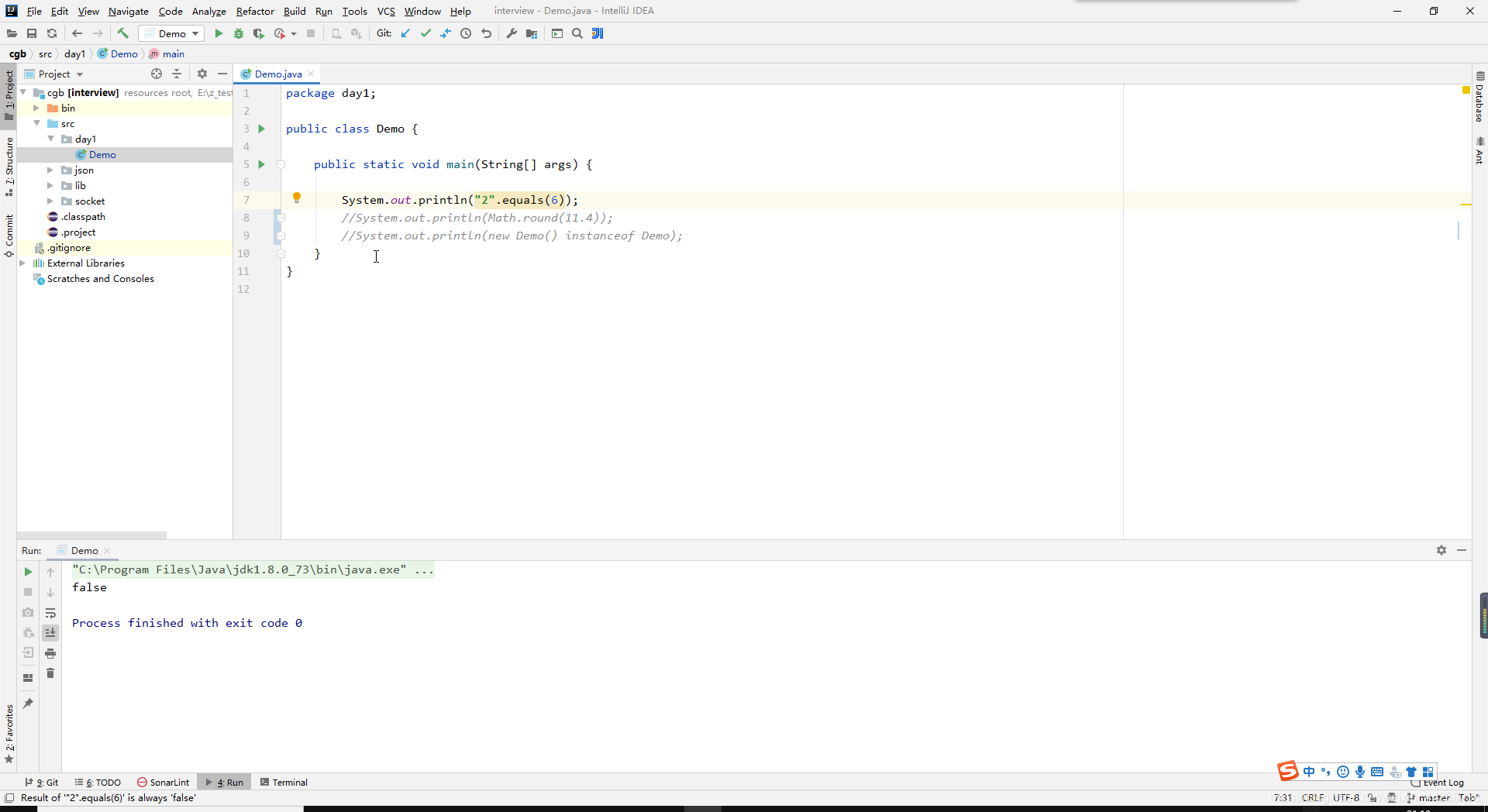The width and height of the screenshot is (1488, 812).
Task: Toggle tool window bars icon in status bar corner
Action: (9, 798)
